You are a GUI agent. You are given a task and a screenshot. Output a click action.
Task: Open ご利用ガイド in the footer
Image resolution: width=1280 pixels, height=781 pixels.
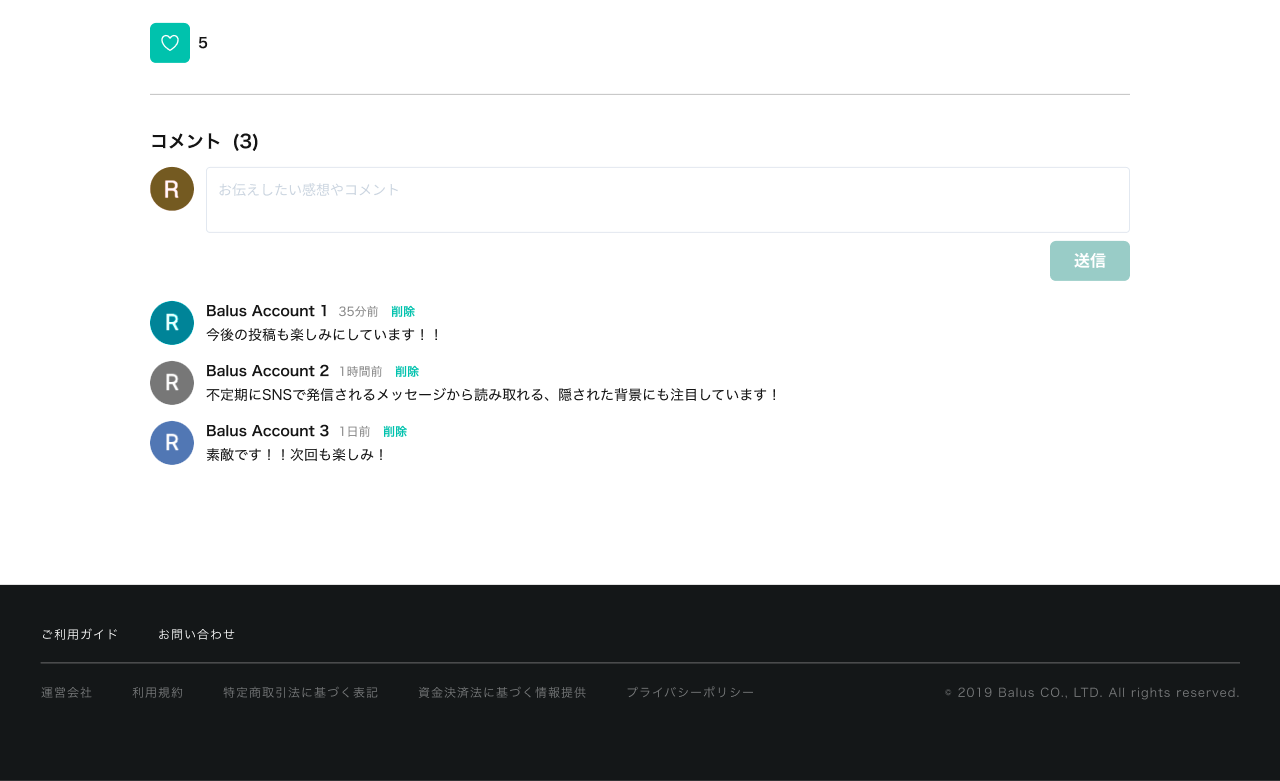click(80, 634)
